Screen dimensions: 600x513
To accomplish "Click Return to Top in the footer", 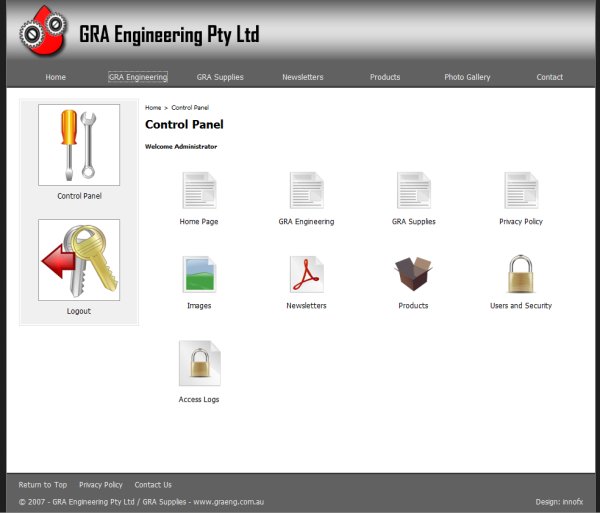I will tap(42, 485).
